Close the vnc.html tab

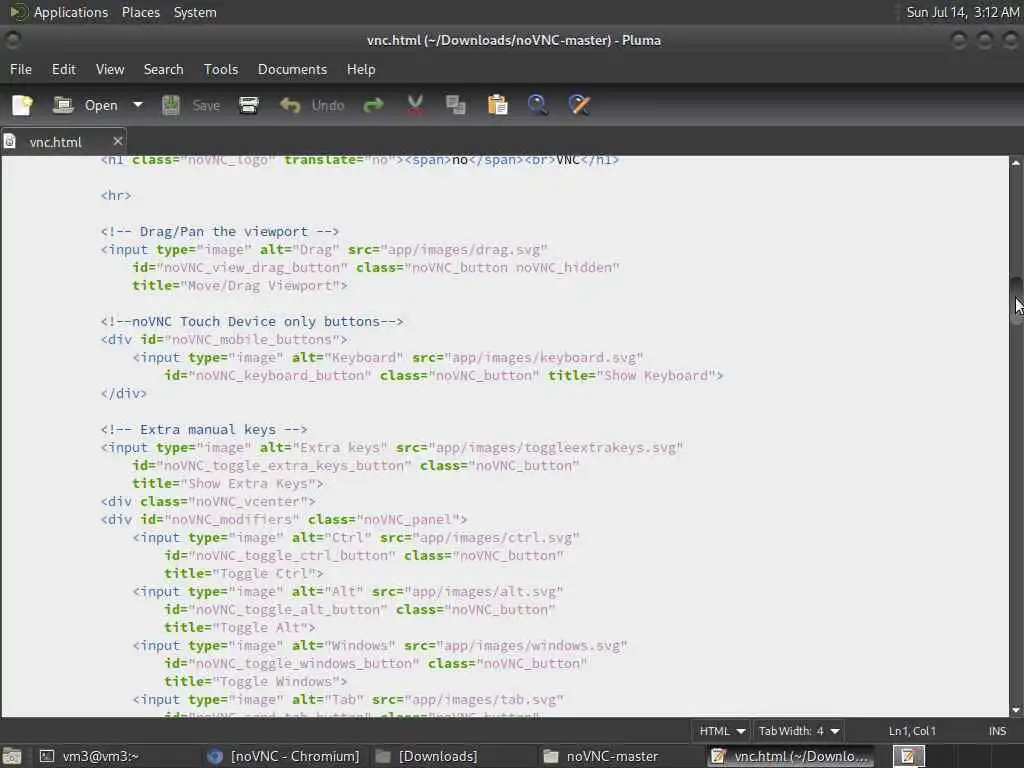click(x=118, y=141)
